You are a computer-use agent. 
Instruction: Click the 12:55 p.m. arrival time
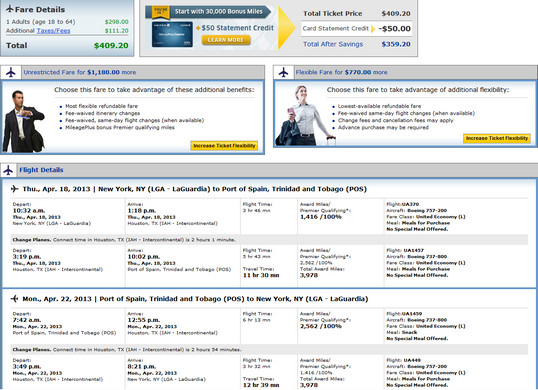(143, 320)
